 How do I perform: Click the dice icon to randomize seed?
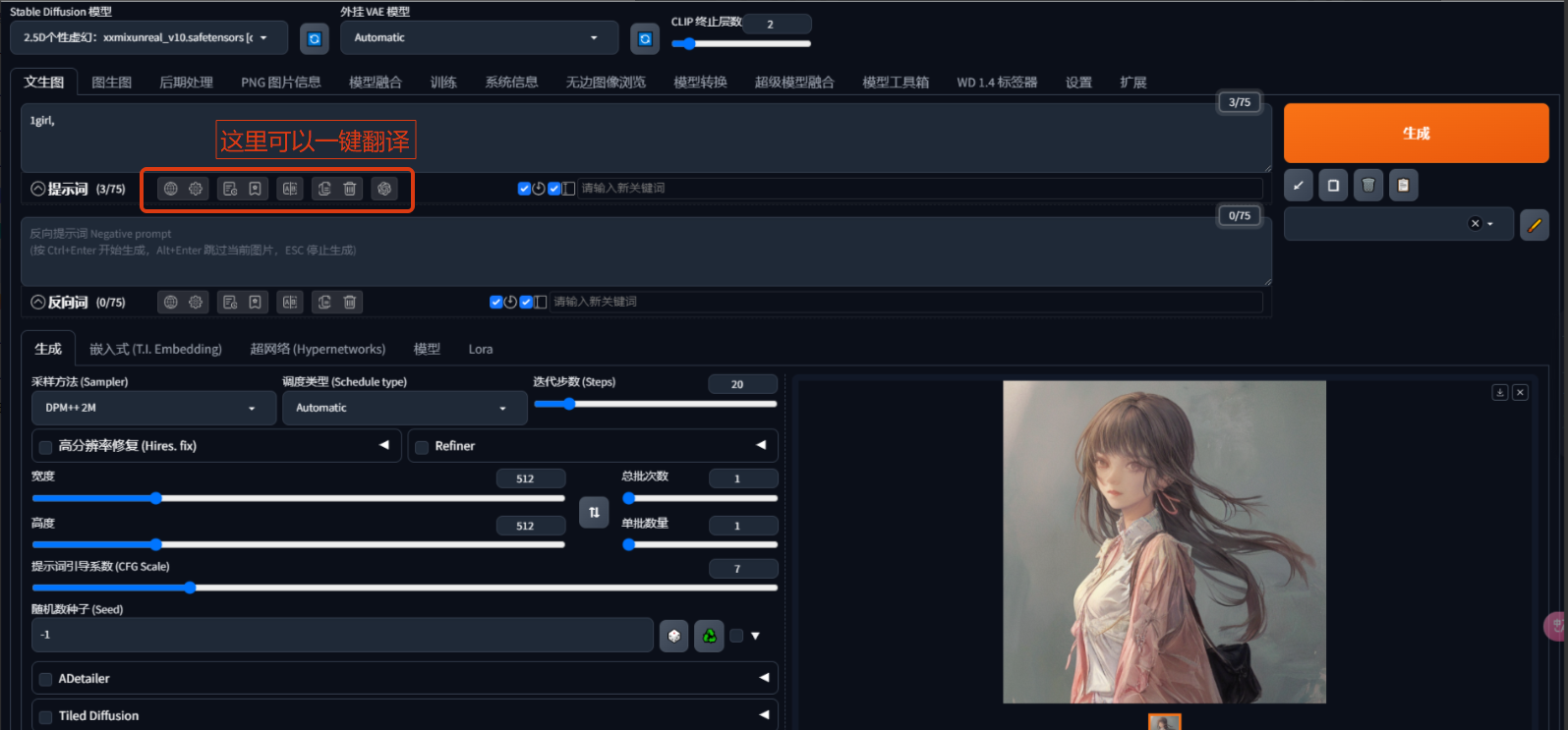(673, 636)
